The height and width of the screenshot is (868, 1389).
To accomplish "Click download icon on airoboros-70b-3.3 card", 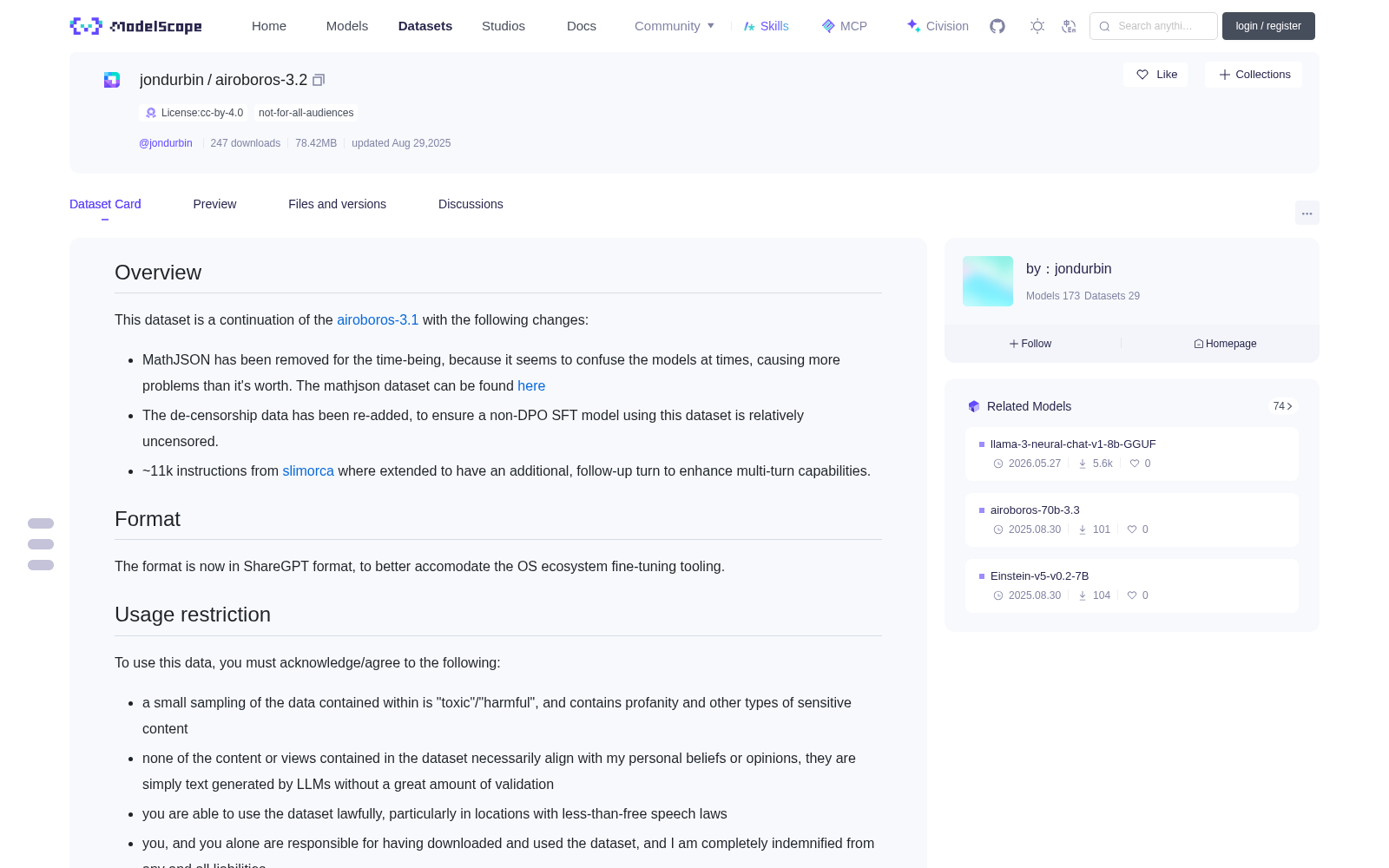I will coord(1083,529).
